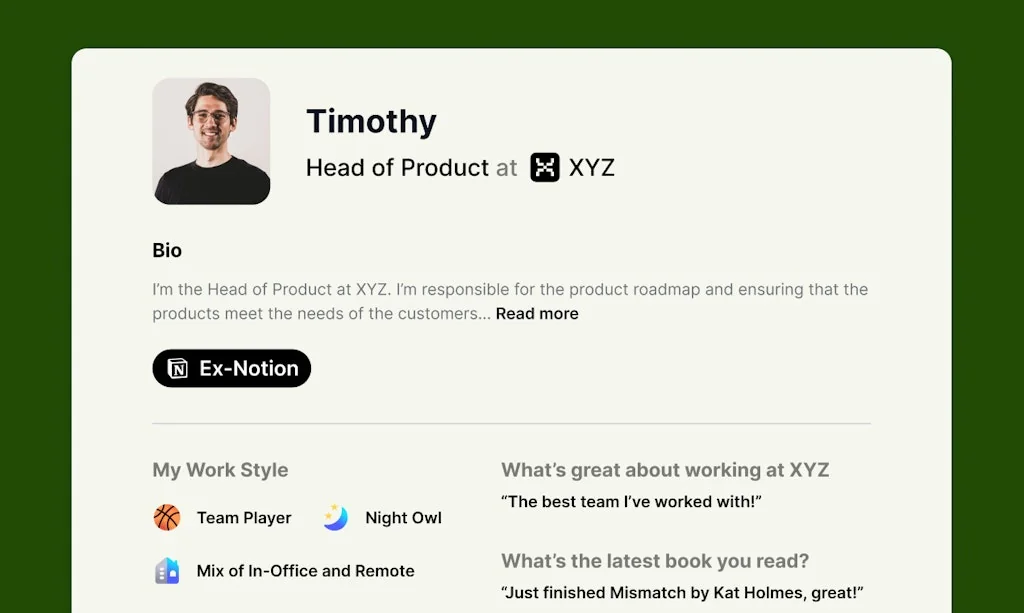
Task: Click the Mismatch by Kat Holmes answer
Action: tap(682, 592)
